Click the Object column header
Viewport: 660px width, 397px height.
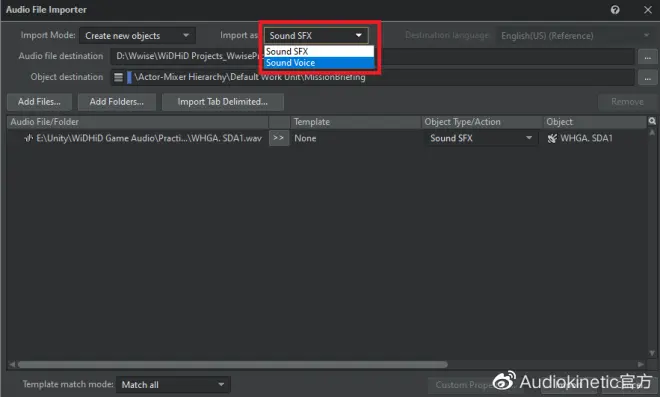[595, 122]
